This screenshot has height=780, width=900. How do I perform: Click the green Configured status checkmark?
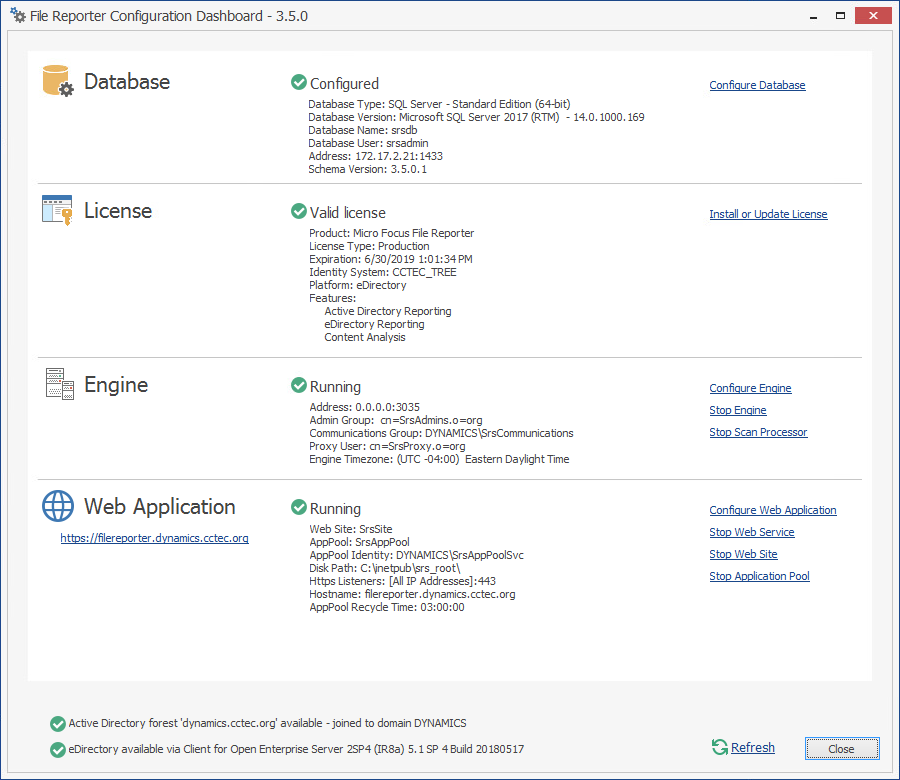(x=298, y=83)
